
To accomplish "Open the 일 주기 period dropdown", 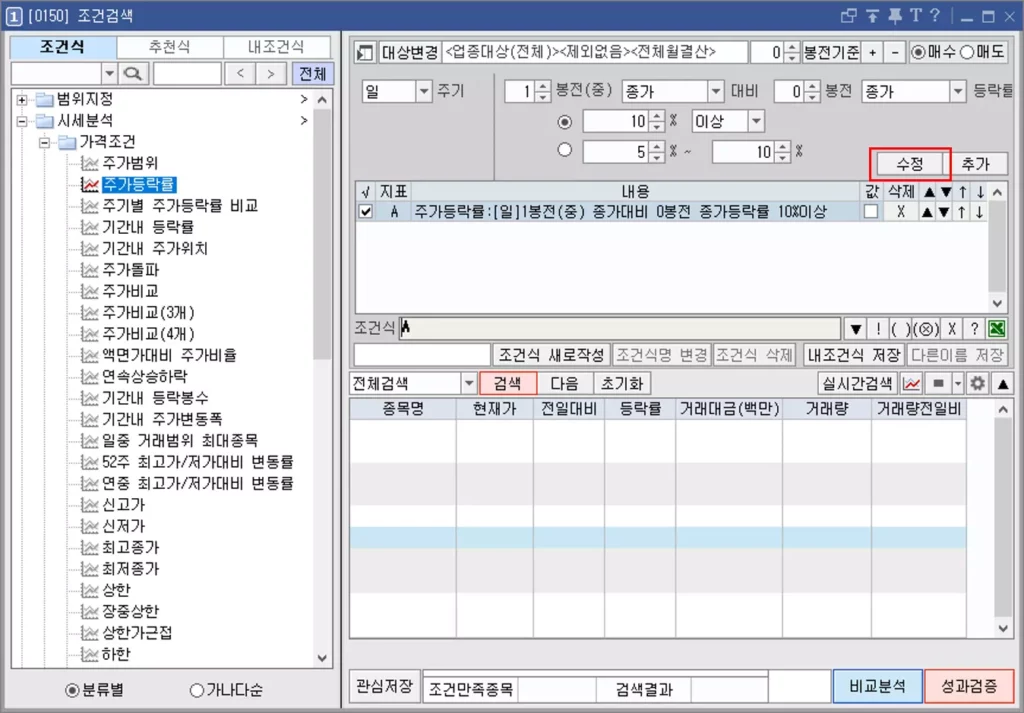I will point(424,91).
